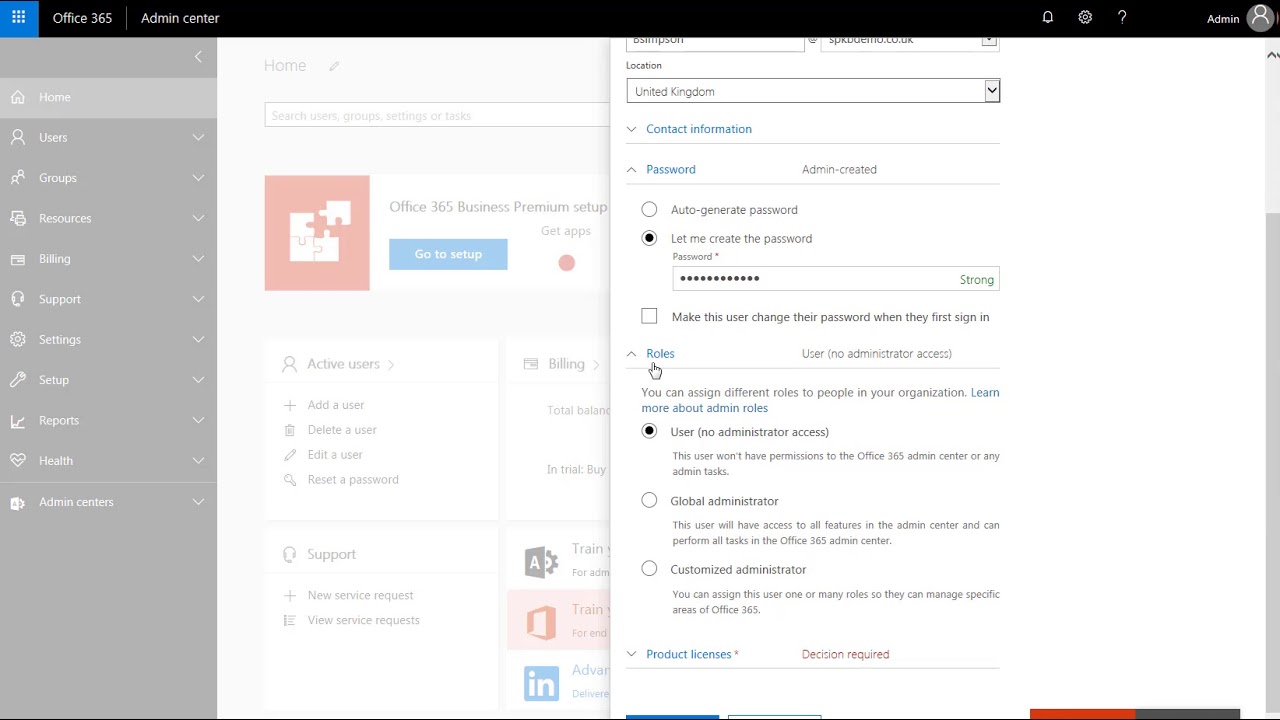
Task: Click Reset a password link
Action: (x=353, y=480)
